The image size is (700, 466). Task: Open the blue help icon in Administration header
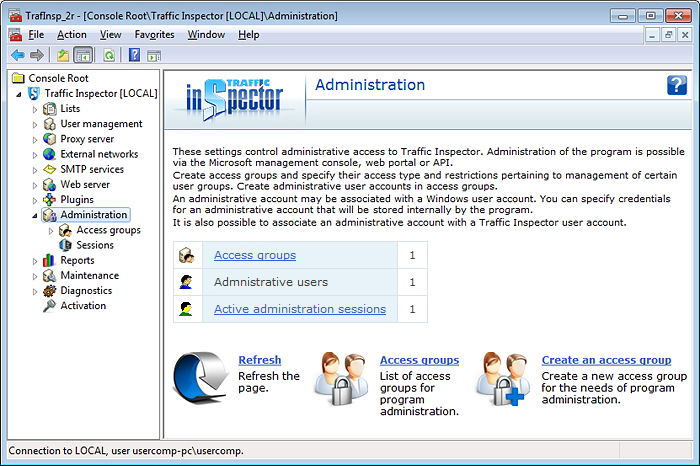[677, 85]
